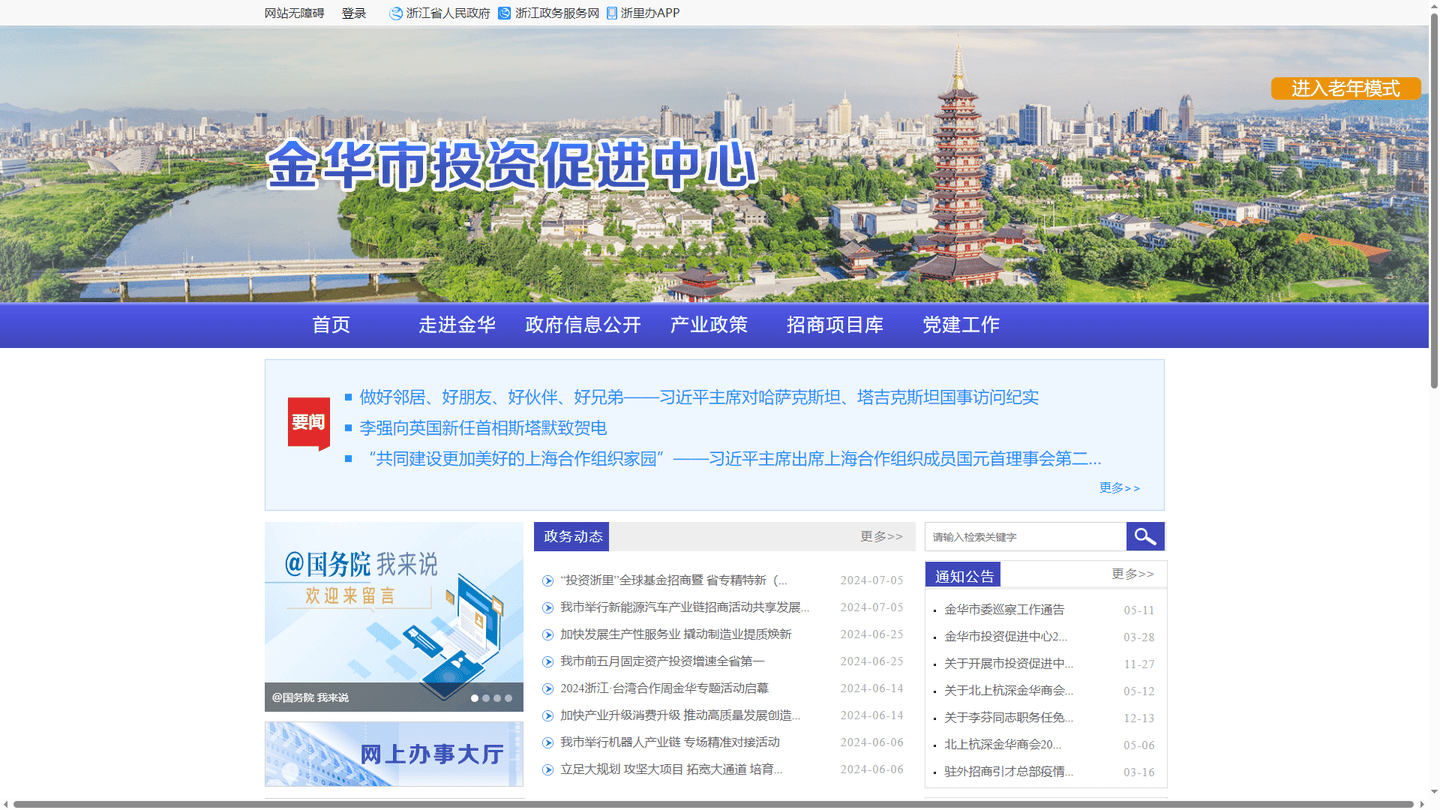Open news 立足大规划 攻坚大项目
Viewport: 1440px width, 810px height.
point(671,769)
